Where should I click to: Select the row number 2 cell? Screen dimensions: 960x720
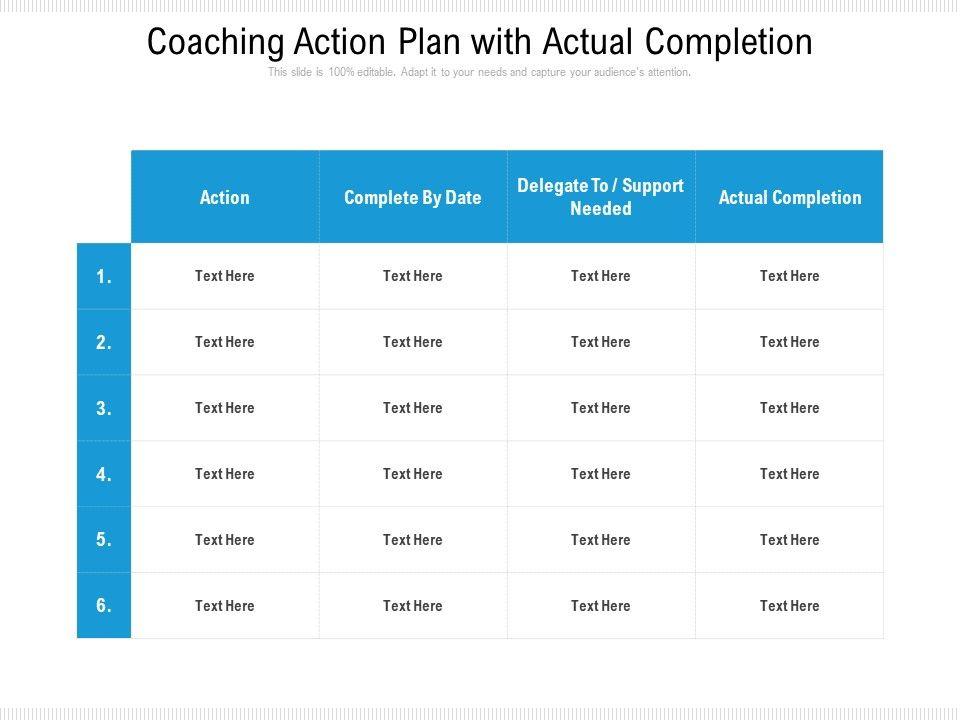104,342
